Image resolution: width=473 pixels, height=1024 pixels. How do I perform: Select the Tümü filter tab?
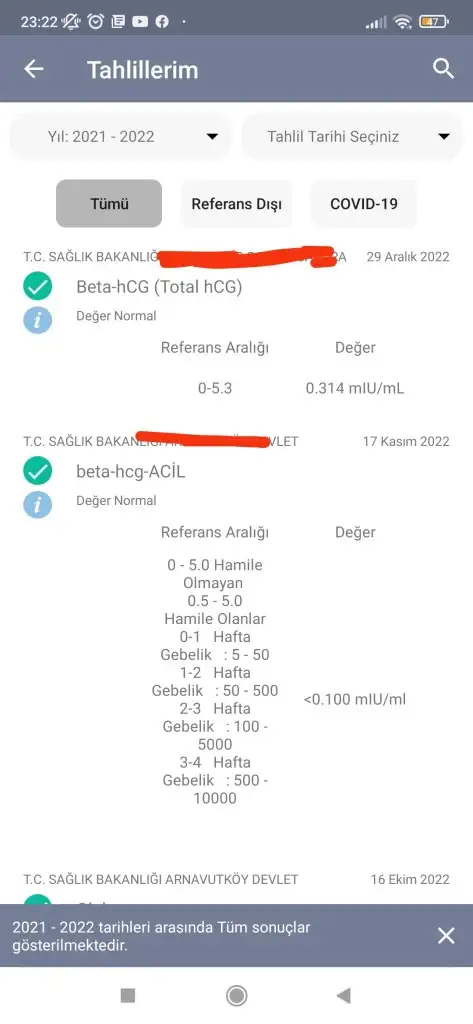(109, 204)
